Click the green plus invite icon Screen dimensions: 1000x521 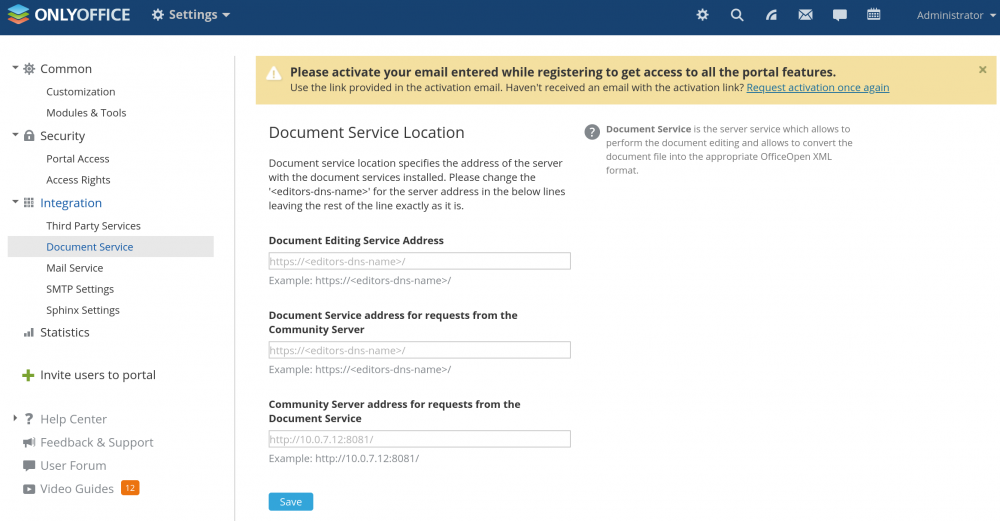coord(28,375)
